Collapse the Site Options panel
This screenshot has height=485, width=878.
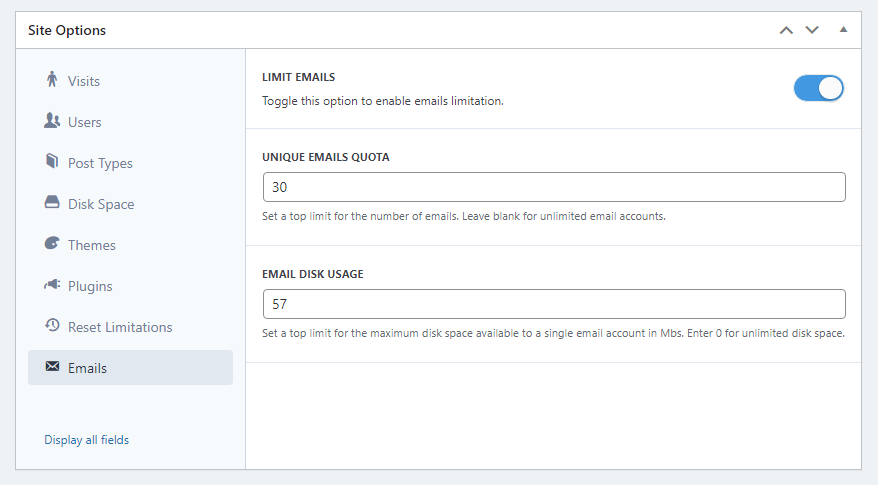pos(843,30)
